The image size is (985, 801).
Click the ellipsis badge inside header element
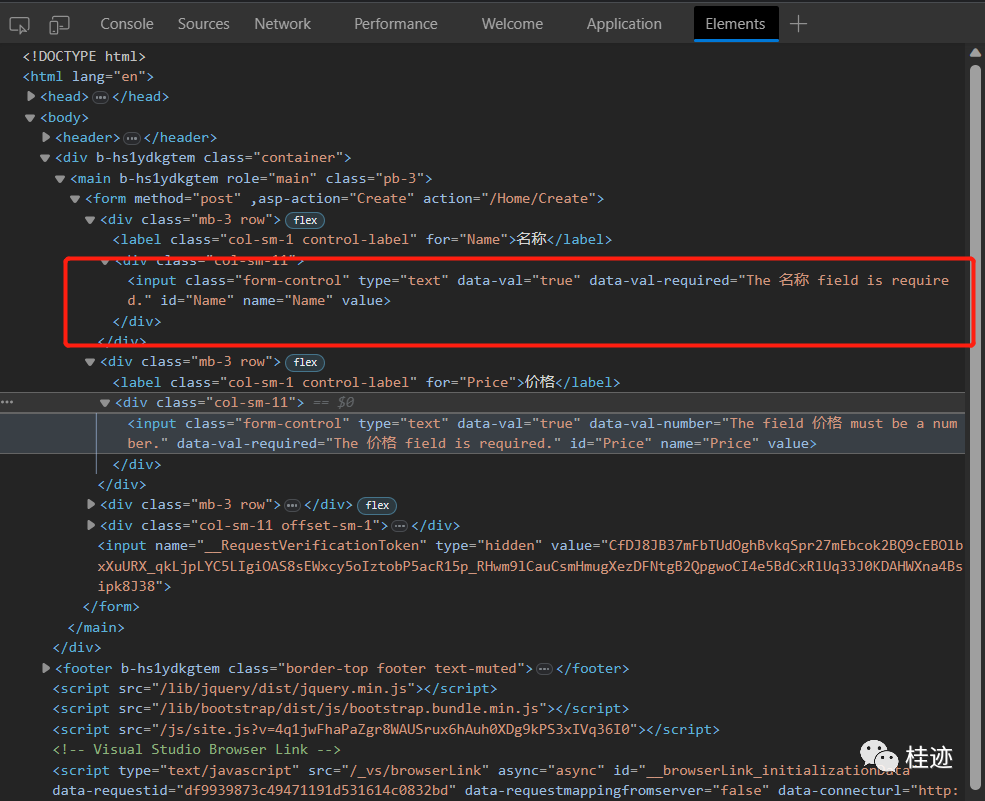tap(131, 138)
